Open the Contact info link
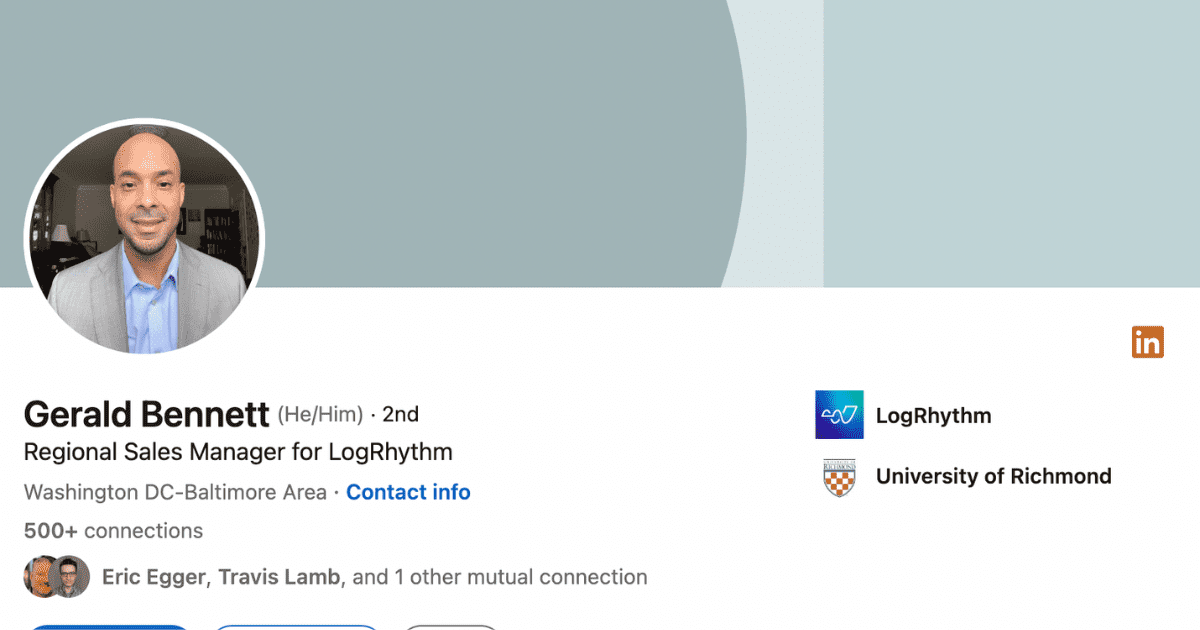 [408, 492]
